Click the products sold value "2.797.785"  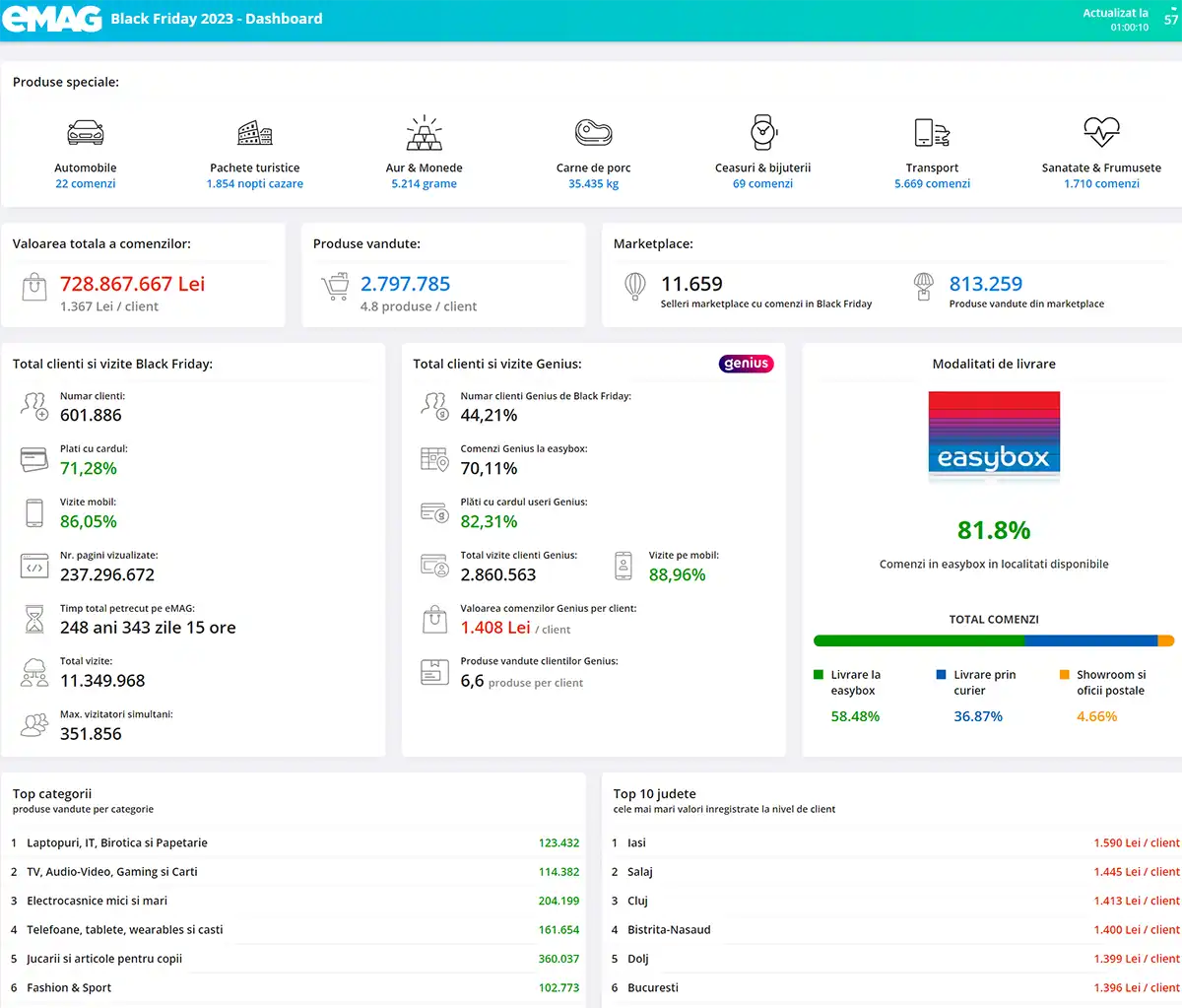[x=406, y=284]
